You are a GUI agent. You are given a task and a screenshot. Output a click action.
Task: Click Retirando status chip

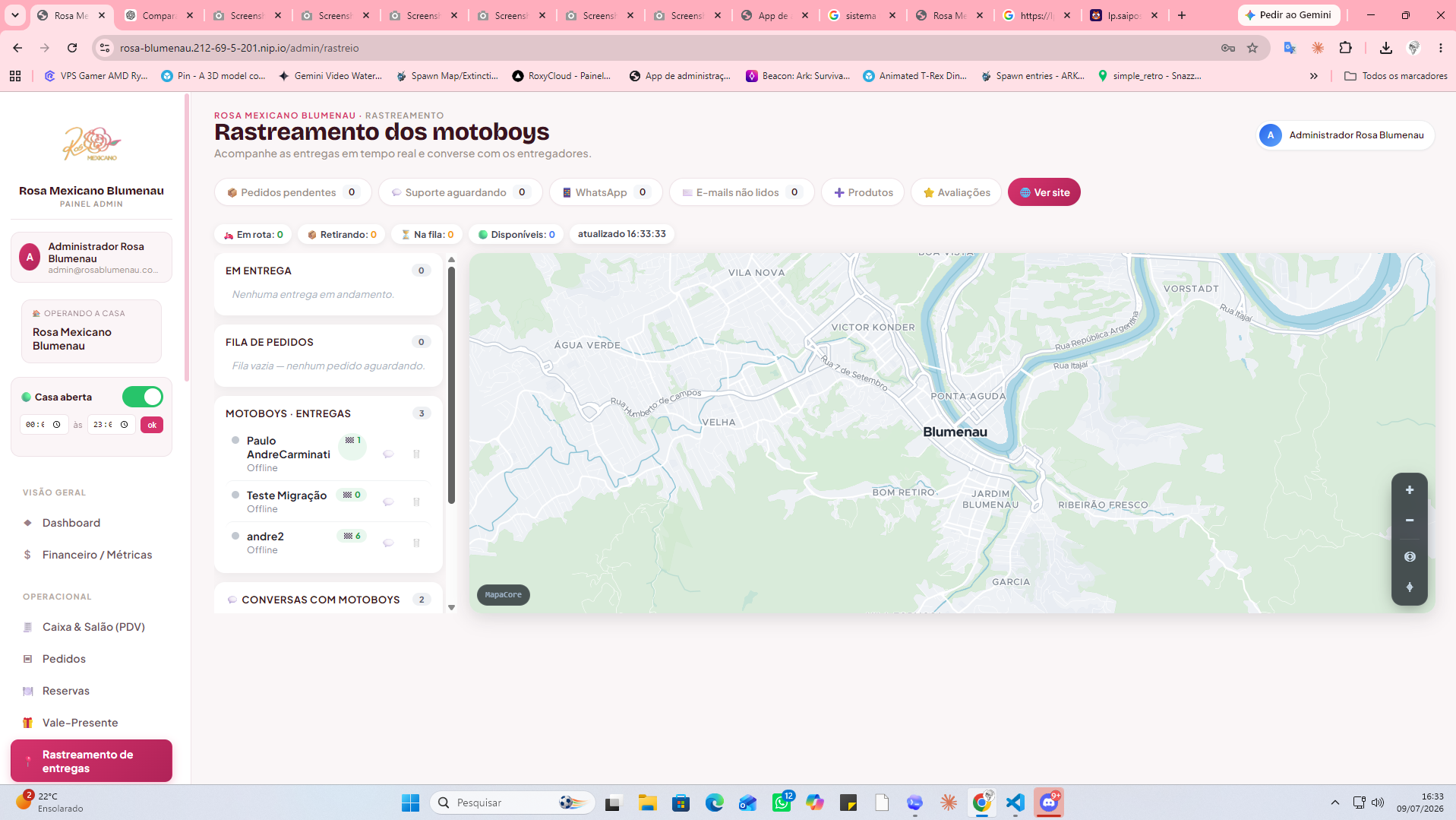341,235
